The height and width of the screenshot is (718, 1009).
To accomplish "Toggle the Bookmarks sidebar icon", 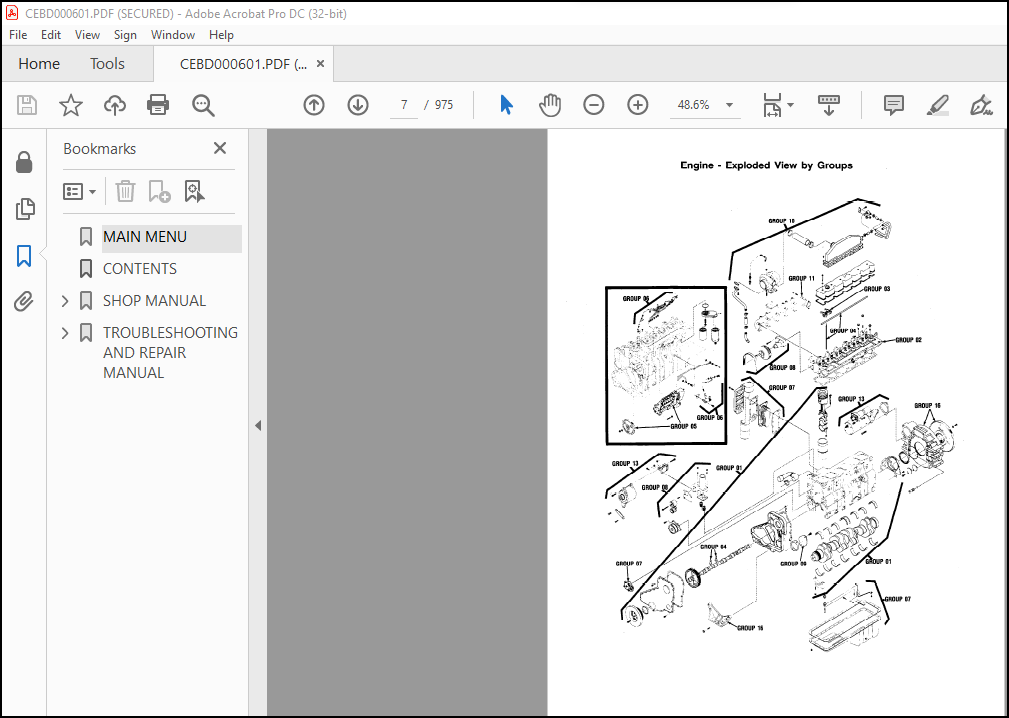I will pyautogui.click(x=24, y=255).
